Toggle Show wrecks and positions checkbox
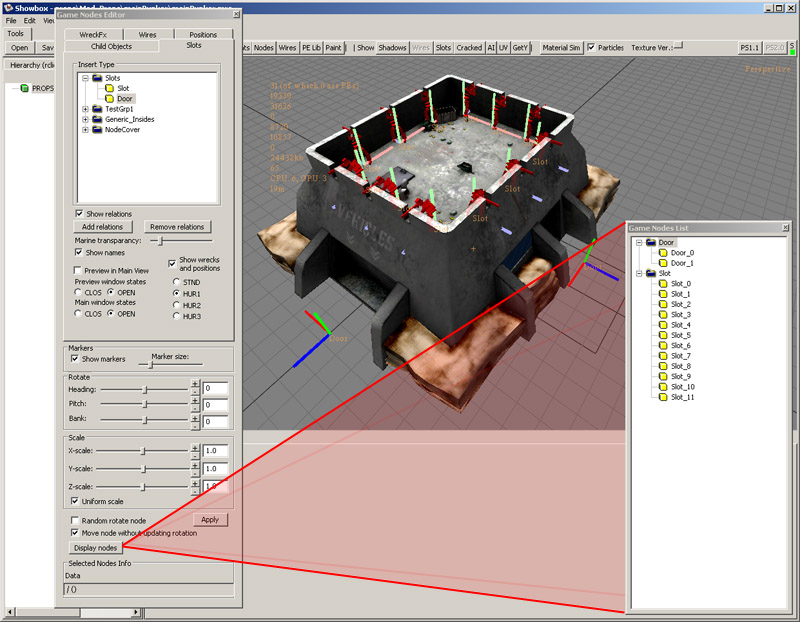 click(172, 263)
